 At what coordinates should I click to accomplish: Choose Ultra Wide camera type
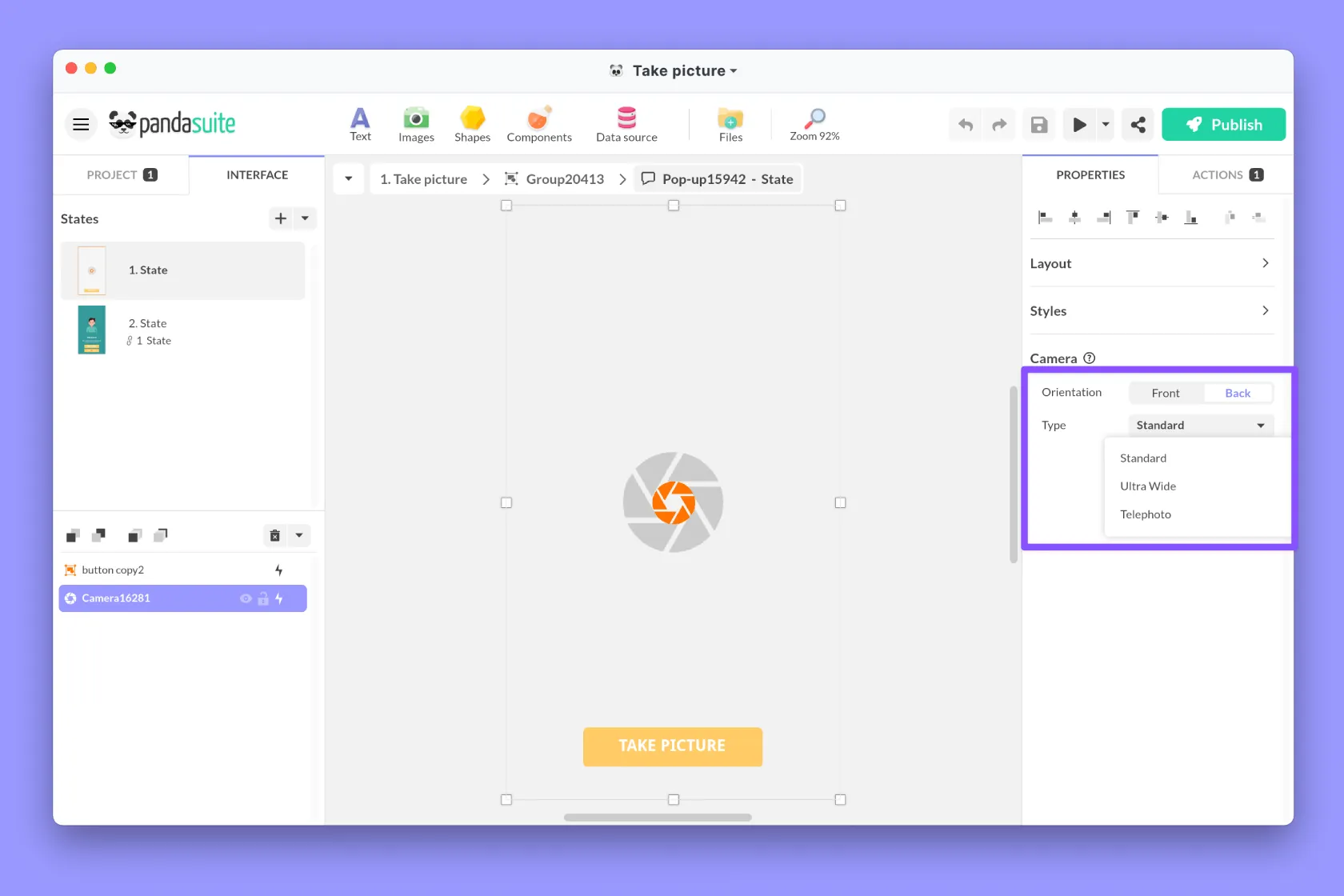pos(1148,486)
